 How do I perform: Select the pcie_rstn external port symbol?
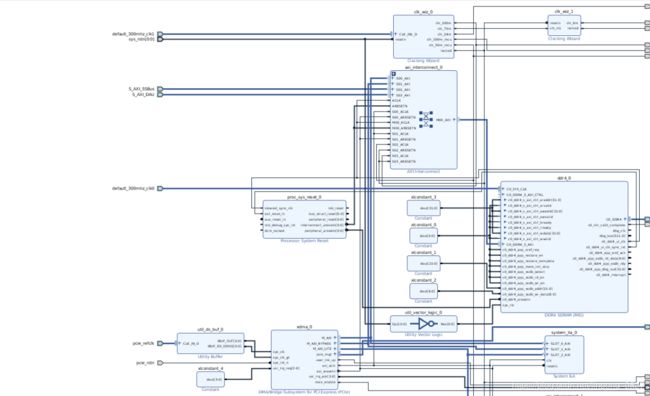[x=160, y=363]
